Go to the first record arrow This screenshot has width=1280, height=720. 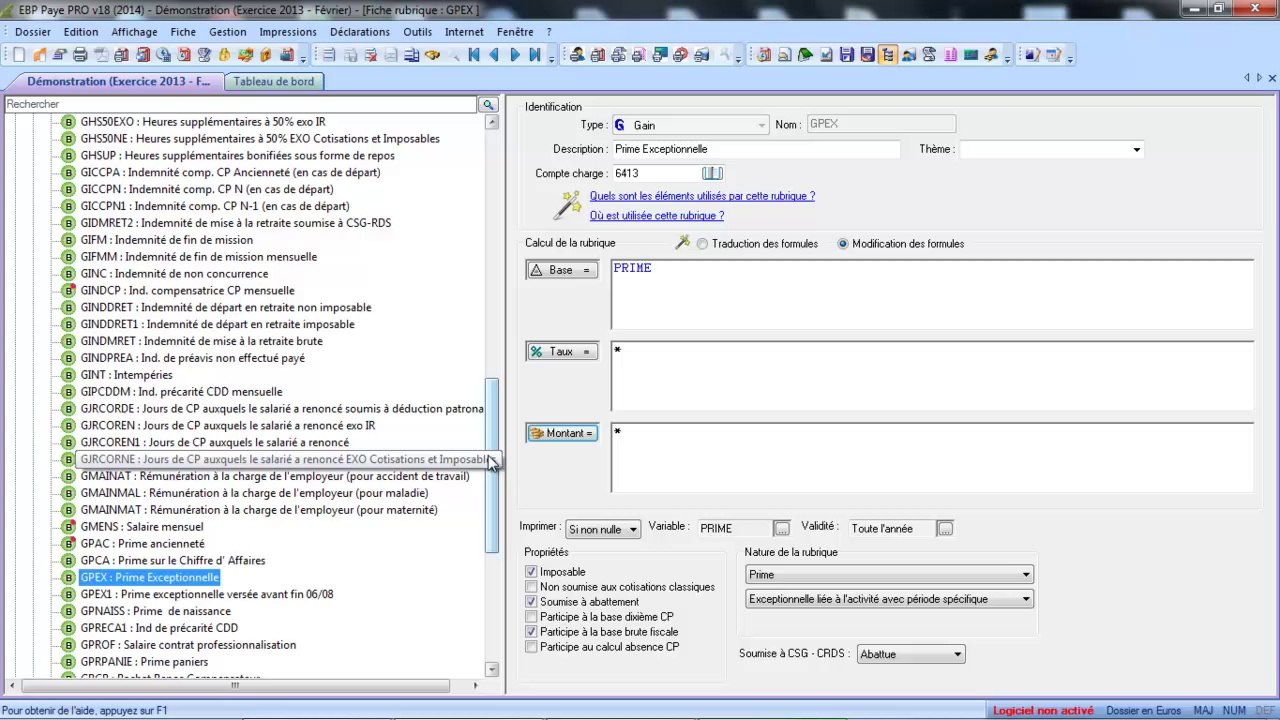point(474,55)
